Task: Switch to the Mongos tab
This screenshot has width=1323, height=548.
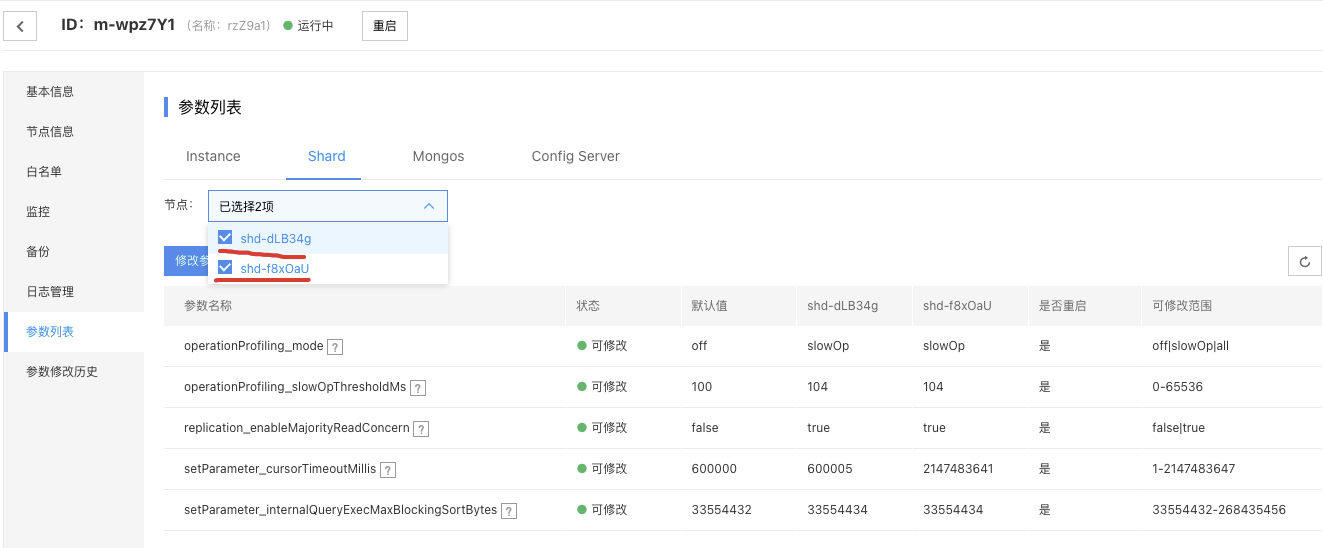Action: (x=438, y=156)
